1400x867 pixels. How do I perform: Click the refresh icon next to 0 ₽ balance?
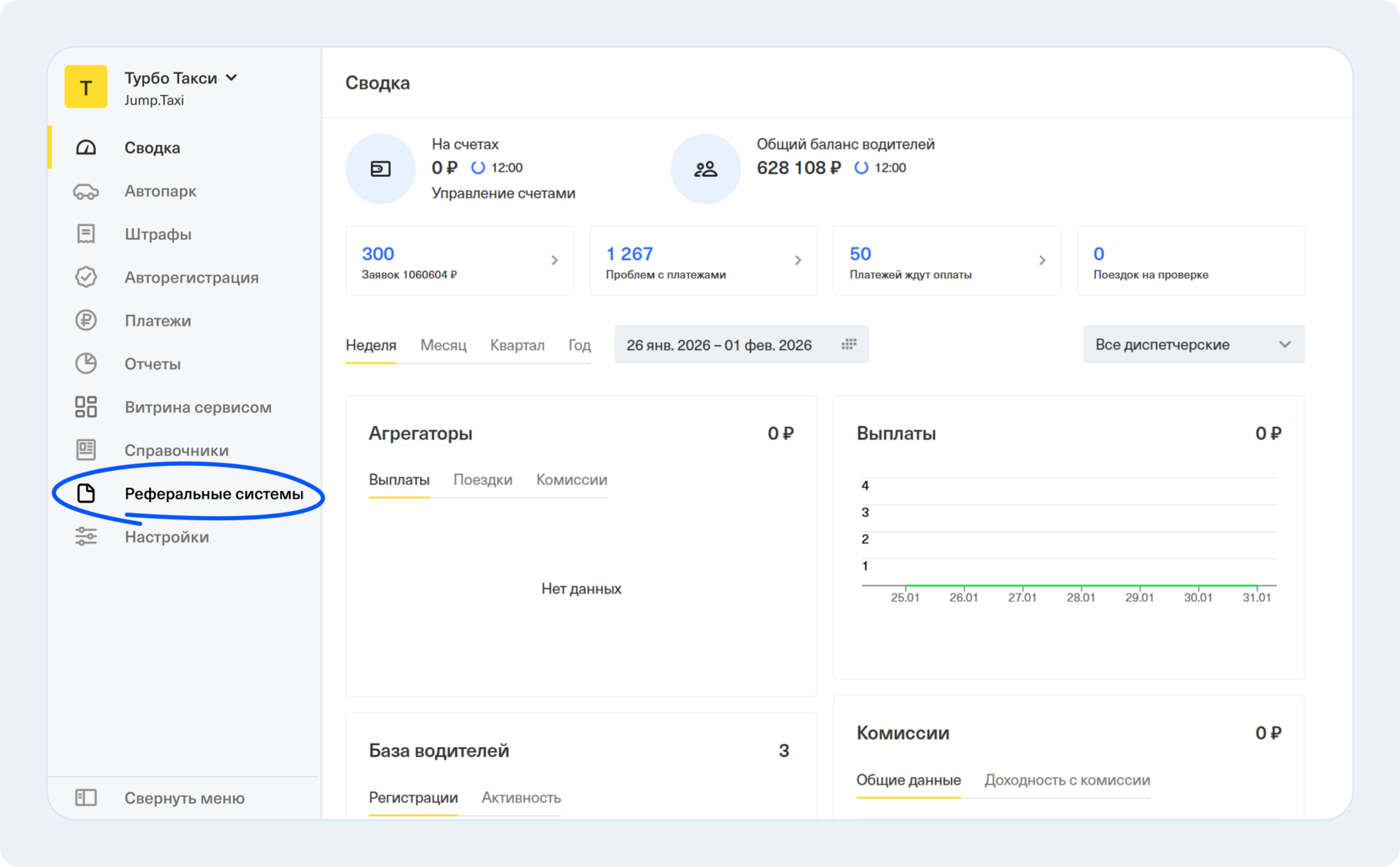coord(477,168)
